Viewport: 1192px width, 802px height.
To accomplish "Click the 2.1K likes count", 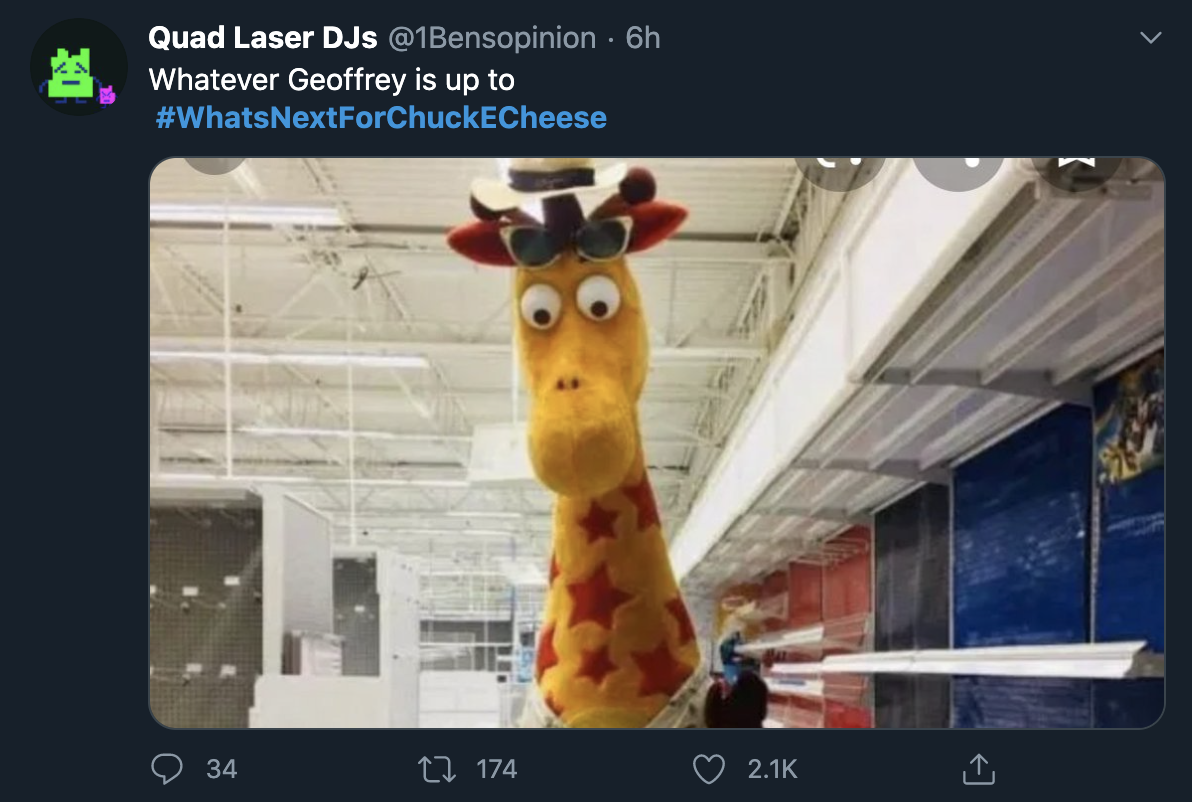I will point(772,769).
